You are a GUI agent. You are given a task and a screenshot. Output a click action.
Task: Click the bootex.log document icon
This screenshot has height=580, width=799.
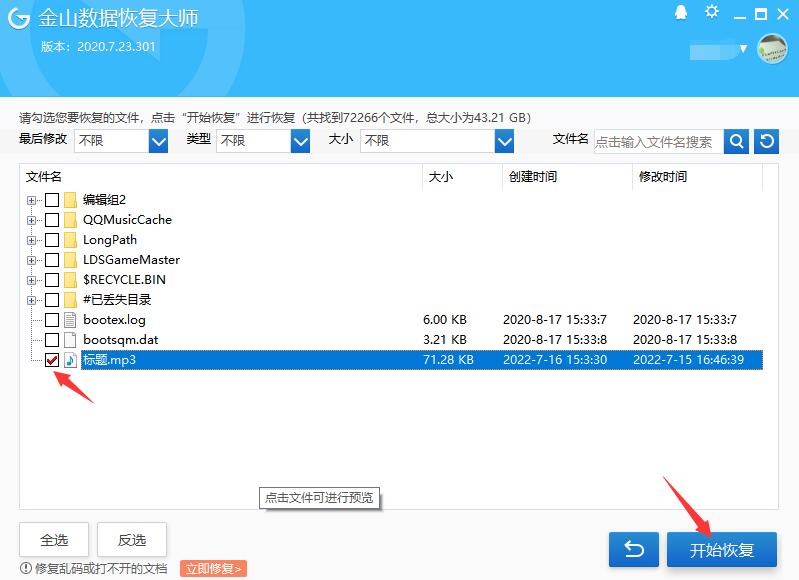click(x=70, y=320)
